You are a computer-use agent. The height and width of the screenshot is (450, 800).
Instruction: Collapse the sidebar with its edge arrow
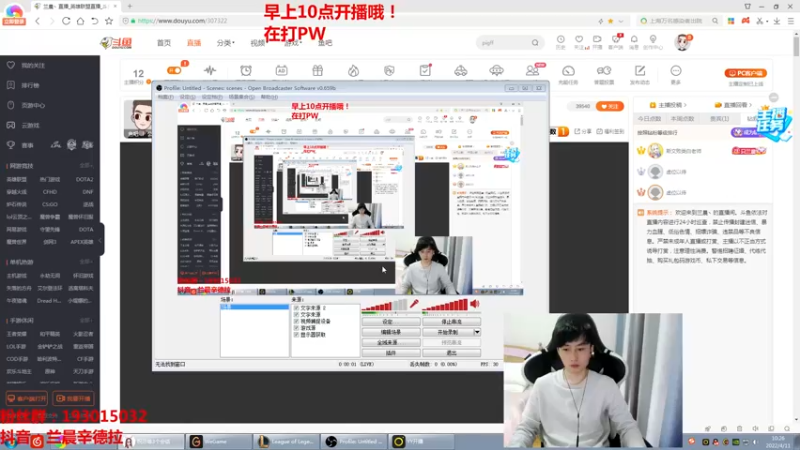pos(101,240)
